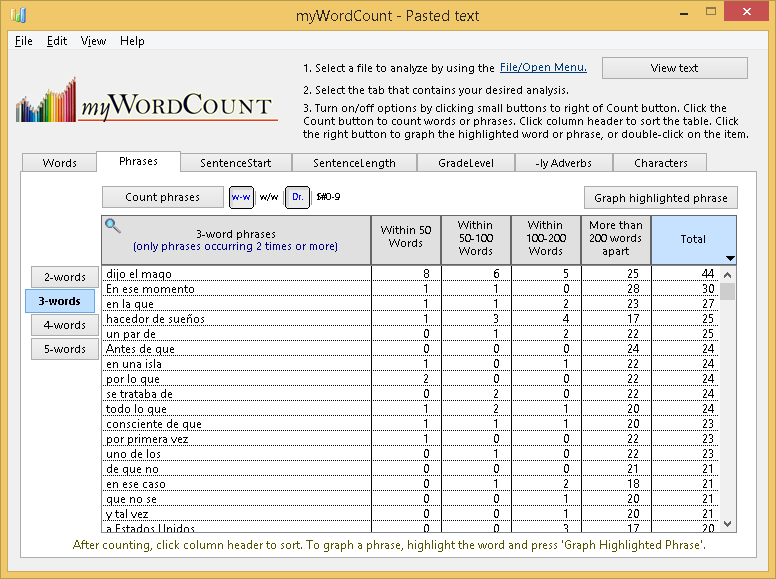776x579 pixels.
Task: Click the magnifying glass search icon
Action: pos(114,226)
